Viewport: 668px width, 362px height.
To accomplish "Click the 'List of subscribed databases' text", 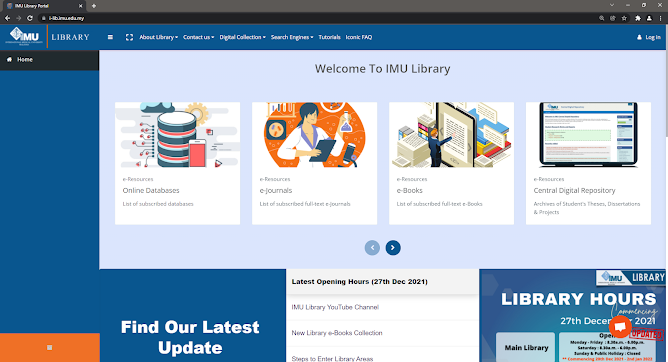I will [x=158, y=204].
